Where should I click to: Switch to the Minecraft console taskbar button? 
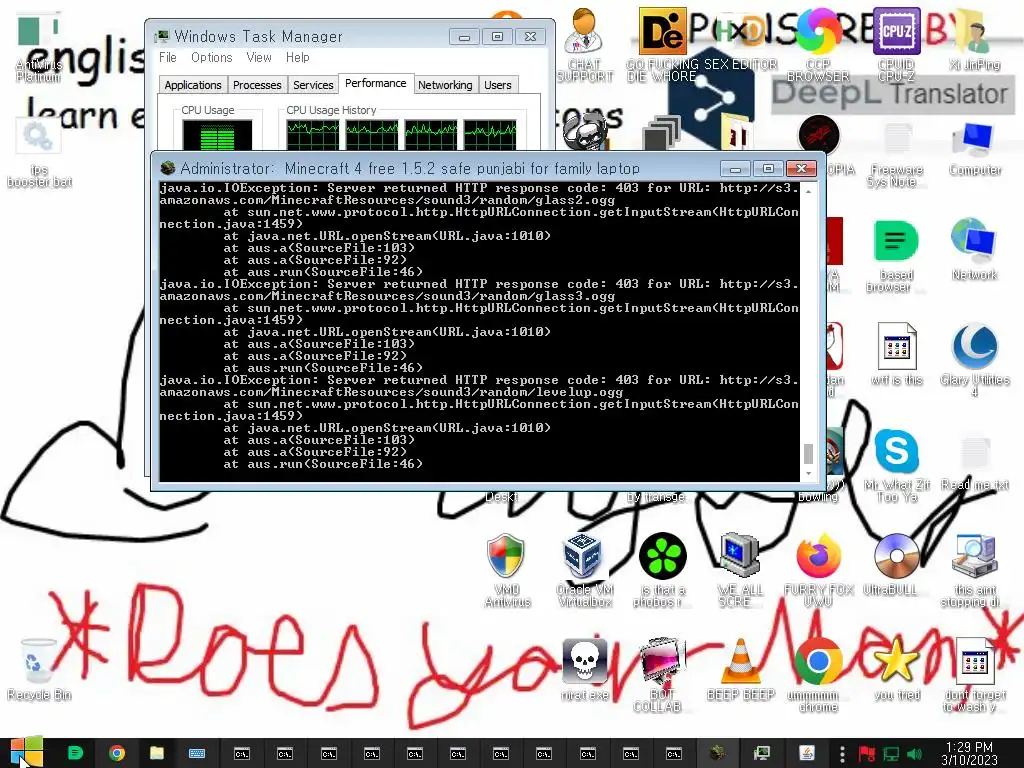coord(718,753)
